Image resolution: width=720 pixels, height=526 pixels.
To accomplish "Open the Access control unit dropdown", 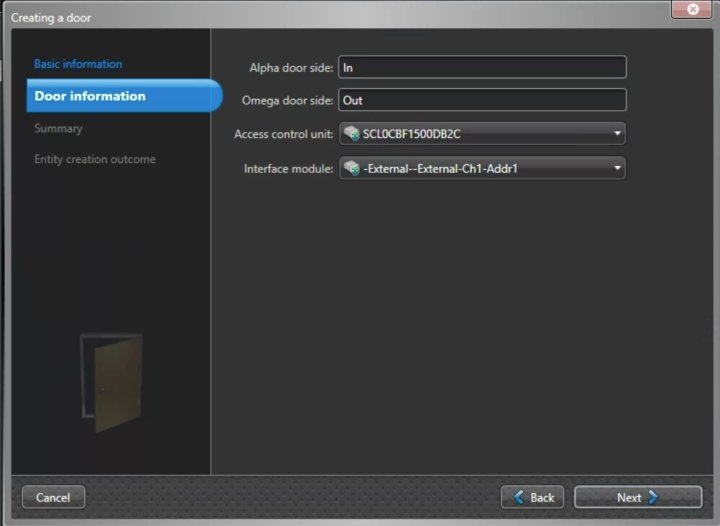I will tap(482, 134).
